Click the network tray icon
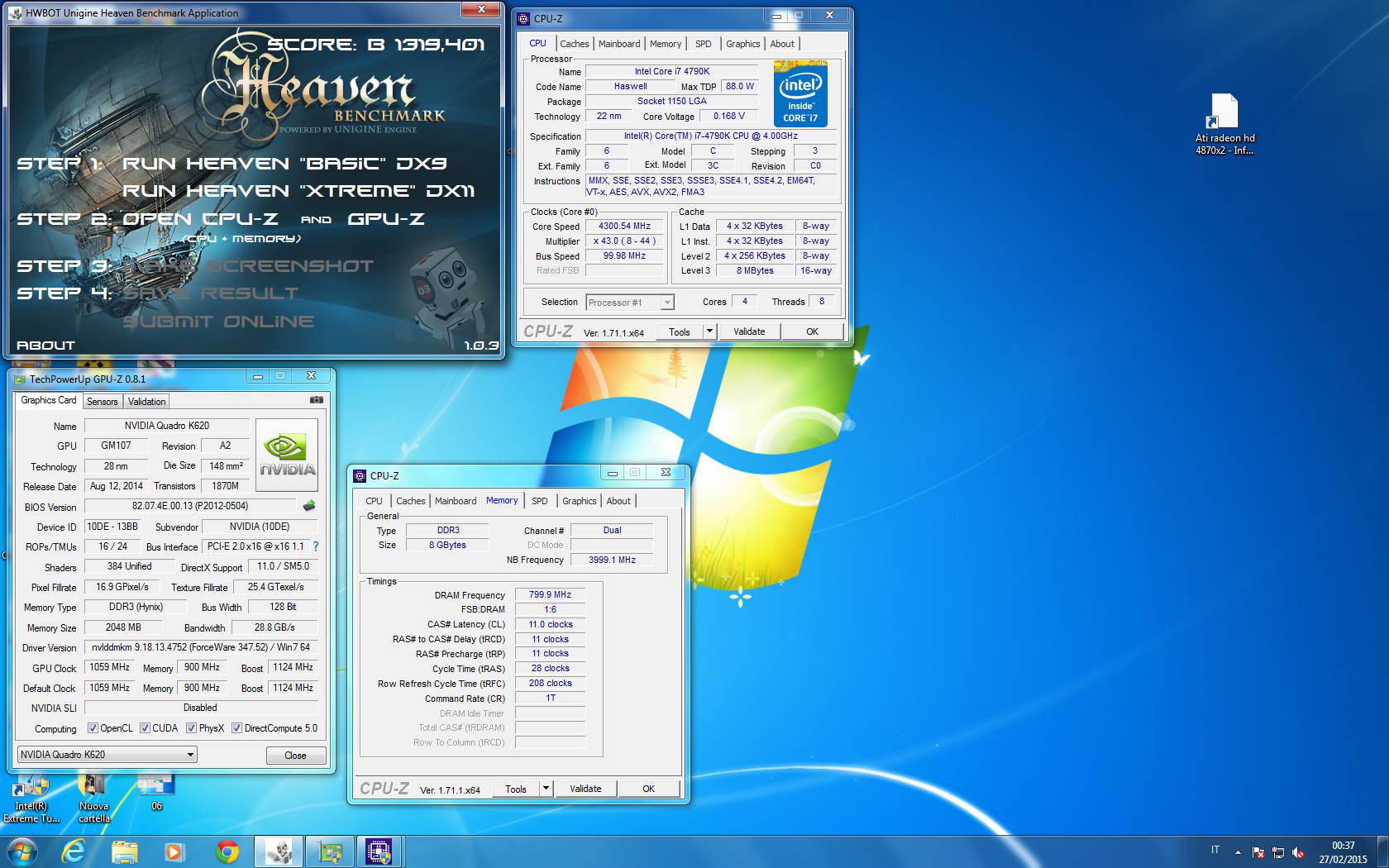 1278,852
